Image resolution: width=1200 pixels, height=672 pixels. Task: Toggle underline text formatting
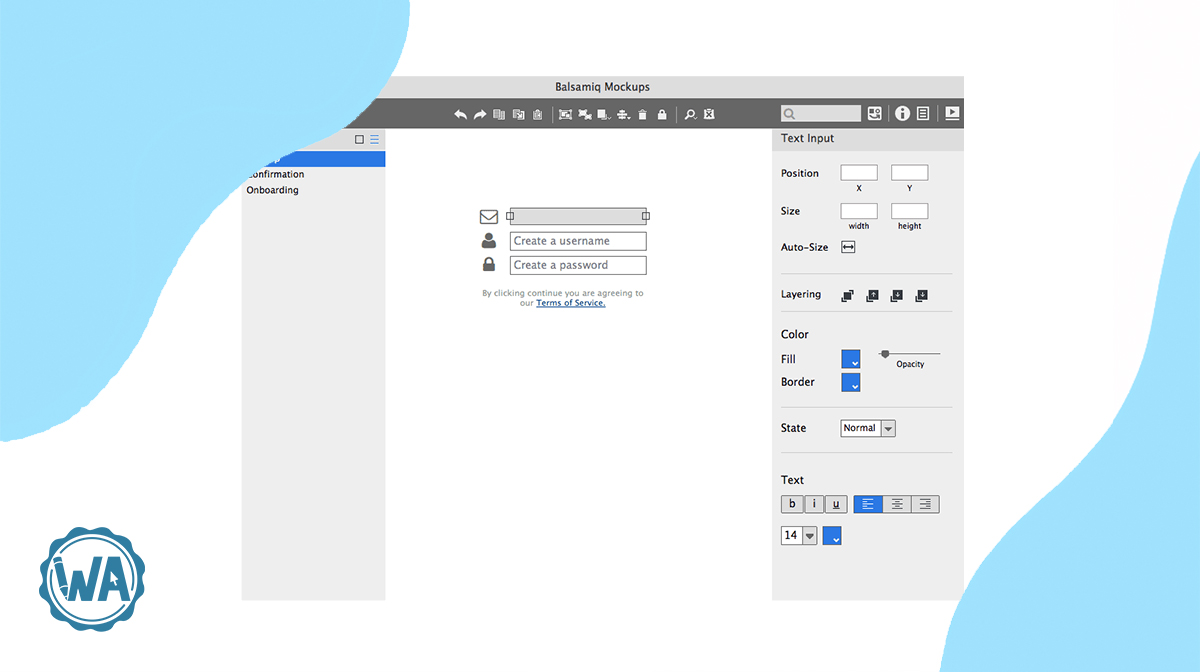[x=835, y=503]
